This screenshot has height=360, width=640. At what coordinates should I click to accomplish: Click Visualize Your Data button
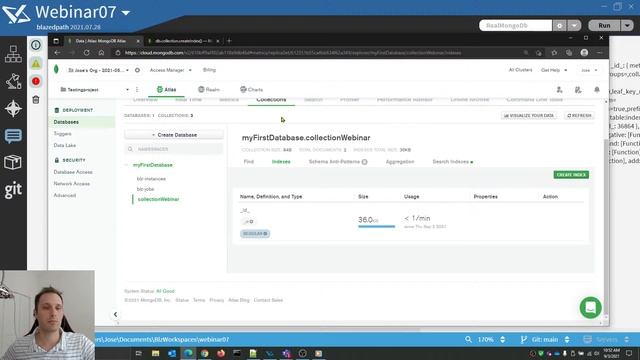click(x=529, y=116)
